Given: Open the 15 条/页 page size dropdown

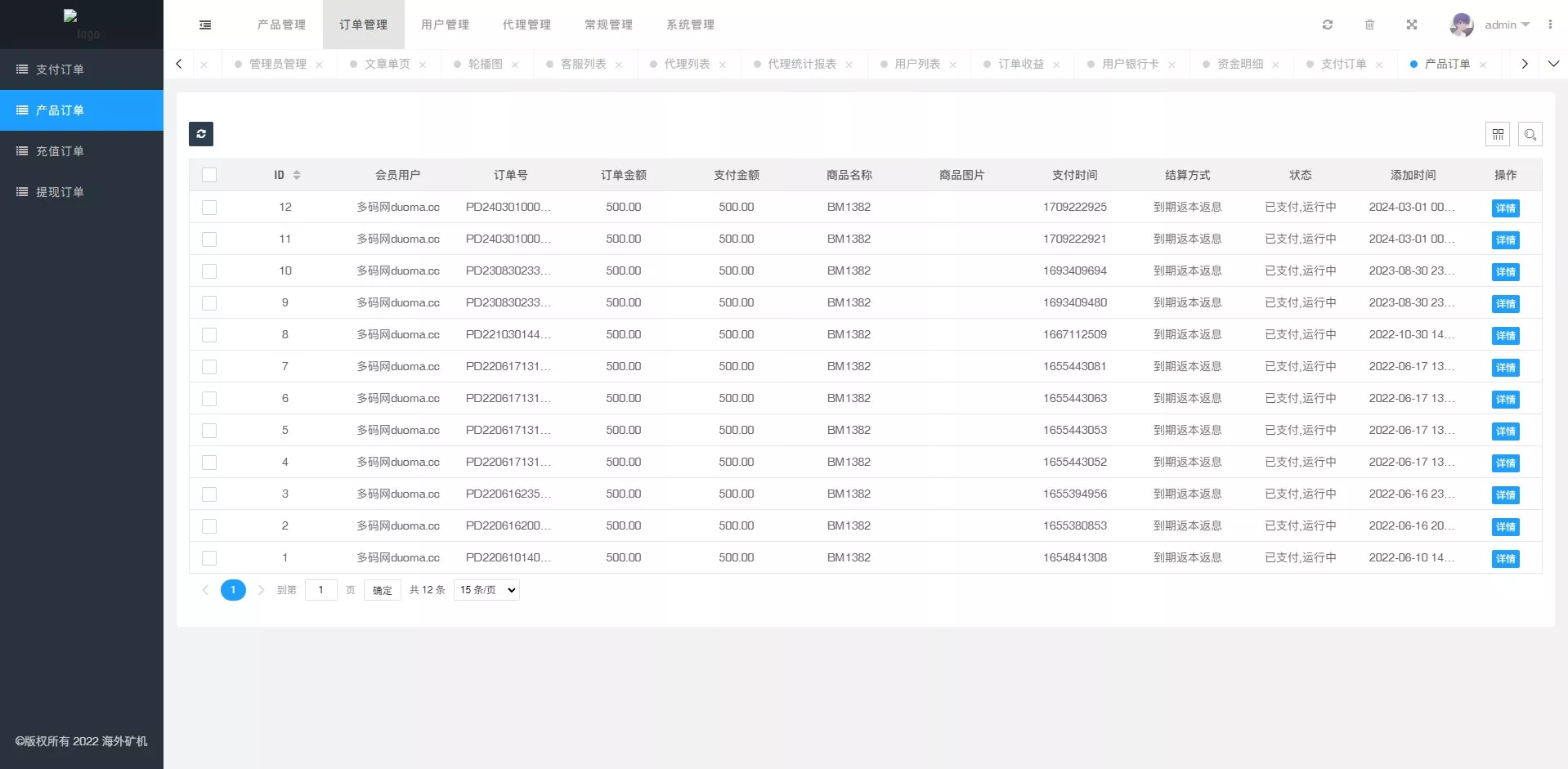Looking at the screenshot, I should pyautogui.click(x=487, y=590).
